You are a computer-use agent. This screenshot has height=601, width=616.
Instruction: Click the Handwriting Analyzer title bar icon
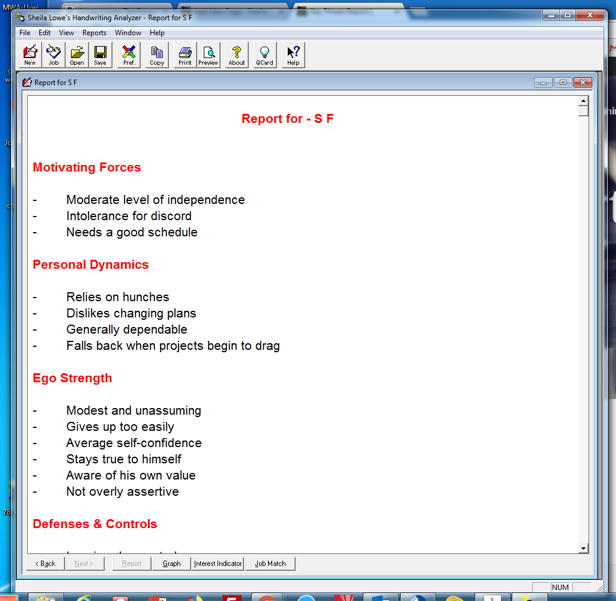[20, 17]
